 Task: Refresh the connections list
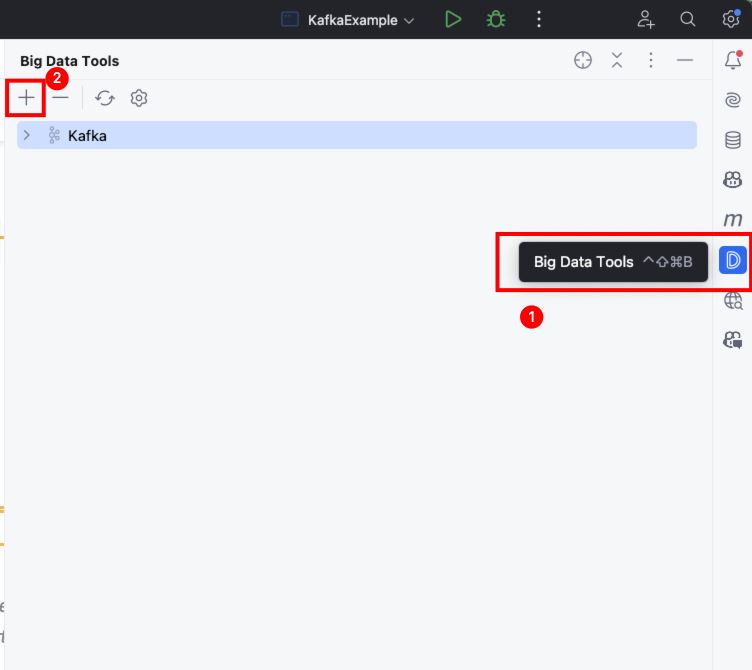105,98
